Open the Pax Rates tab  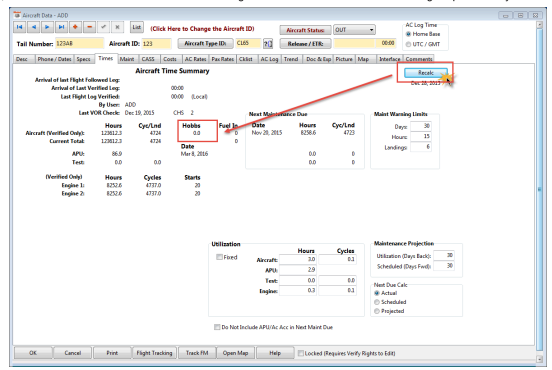(222, 59)
